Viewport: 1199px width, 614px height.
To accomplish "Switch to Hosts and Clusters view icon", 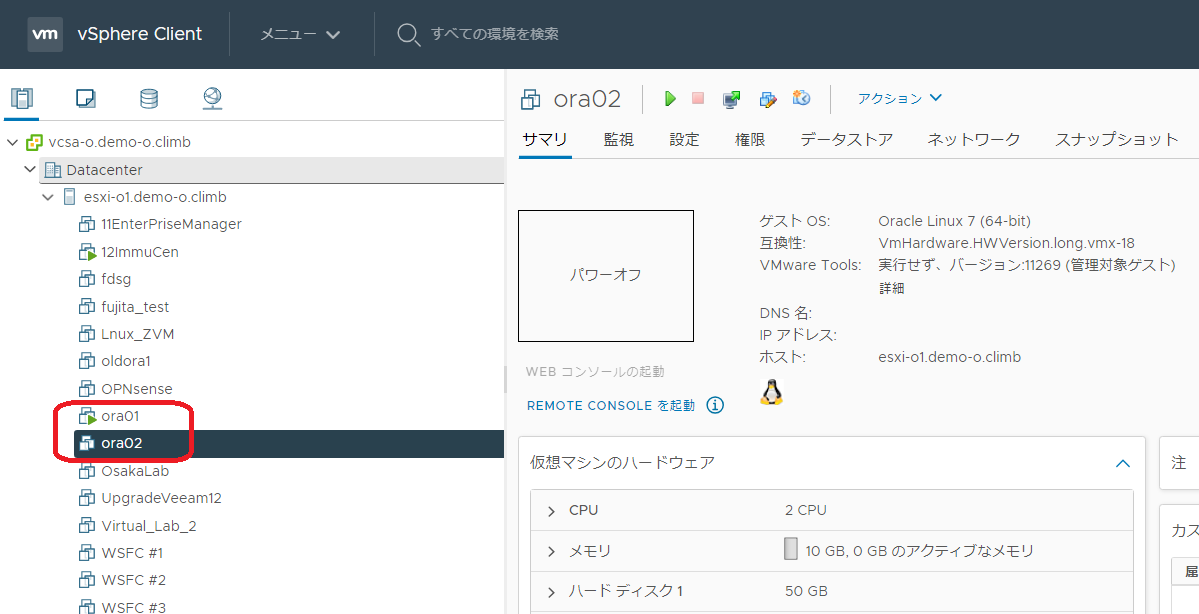I will [x=22, y=99].
